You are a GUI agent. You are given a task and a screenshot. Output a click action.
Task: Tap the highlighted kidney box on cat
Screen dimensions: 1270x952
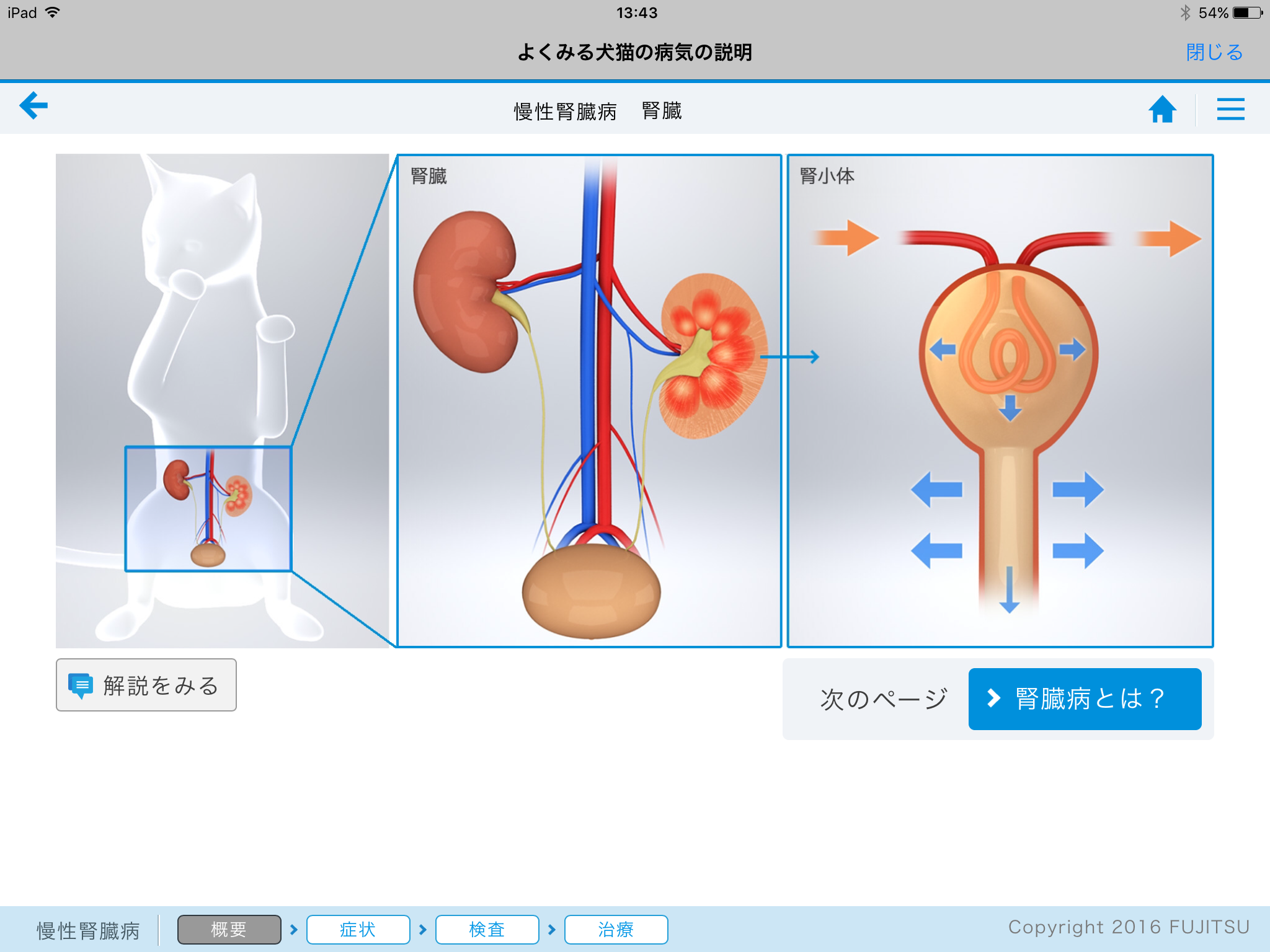208,509
